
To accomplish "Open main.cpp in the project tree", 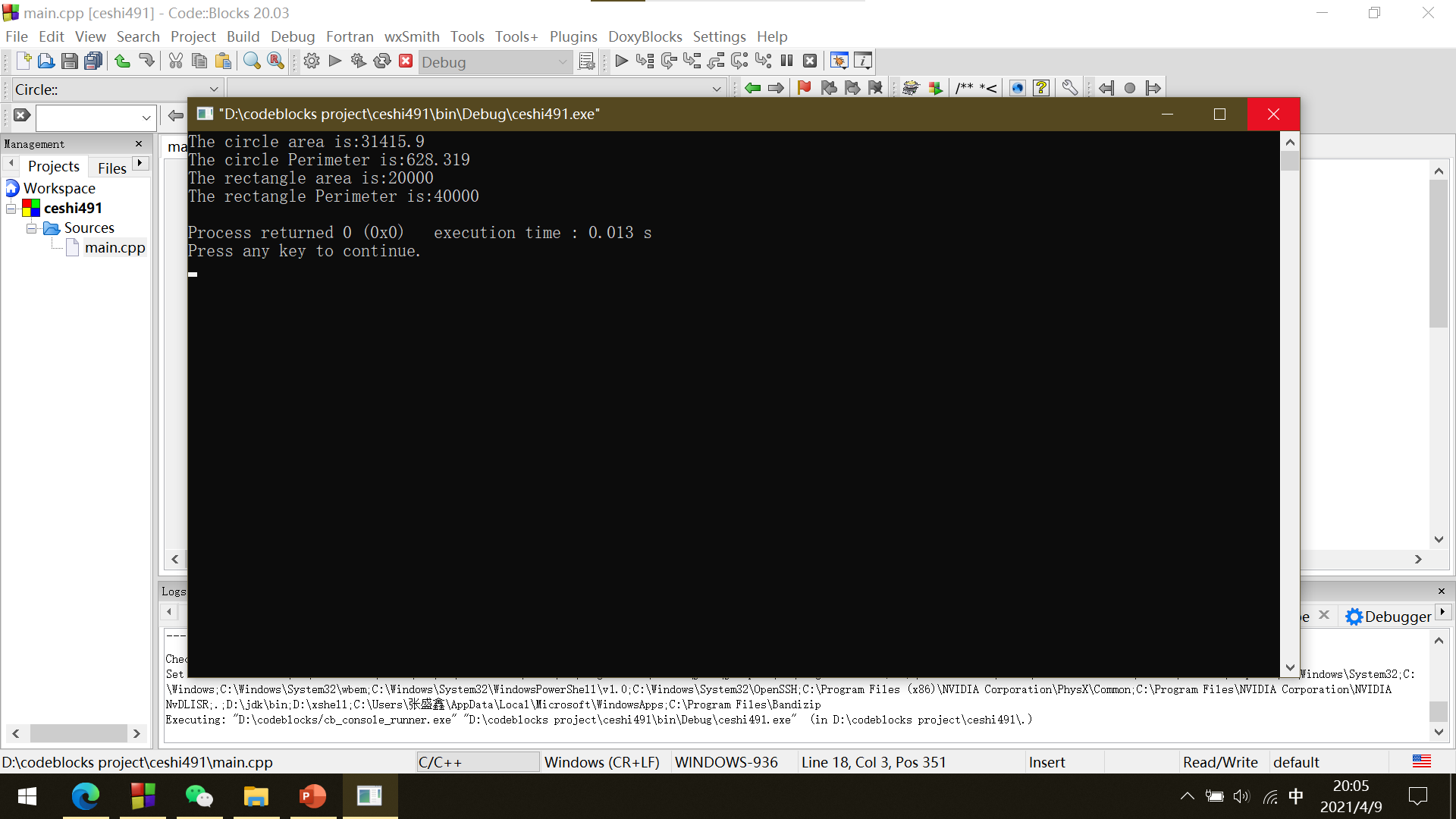I will pyautogui.click(x=115, y=248).
